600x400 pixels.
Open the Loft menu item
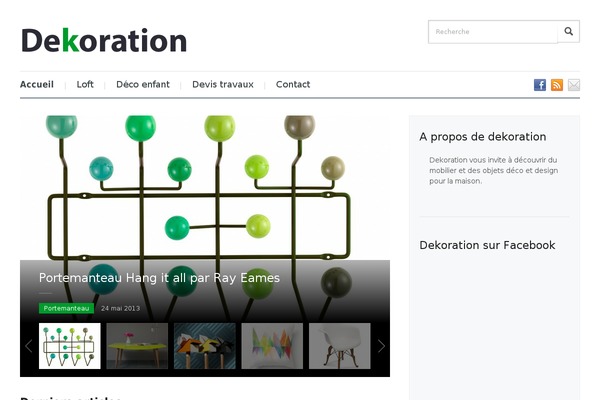pos(85,84)
